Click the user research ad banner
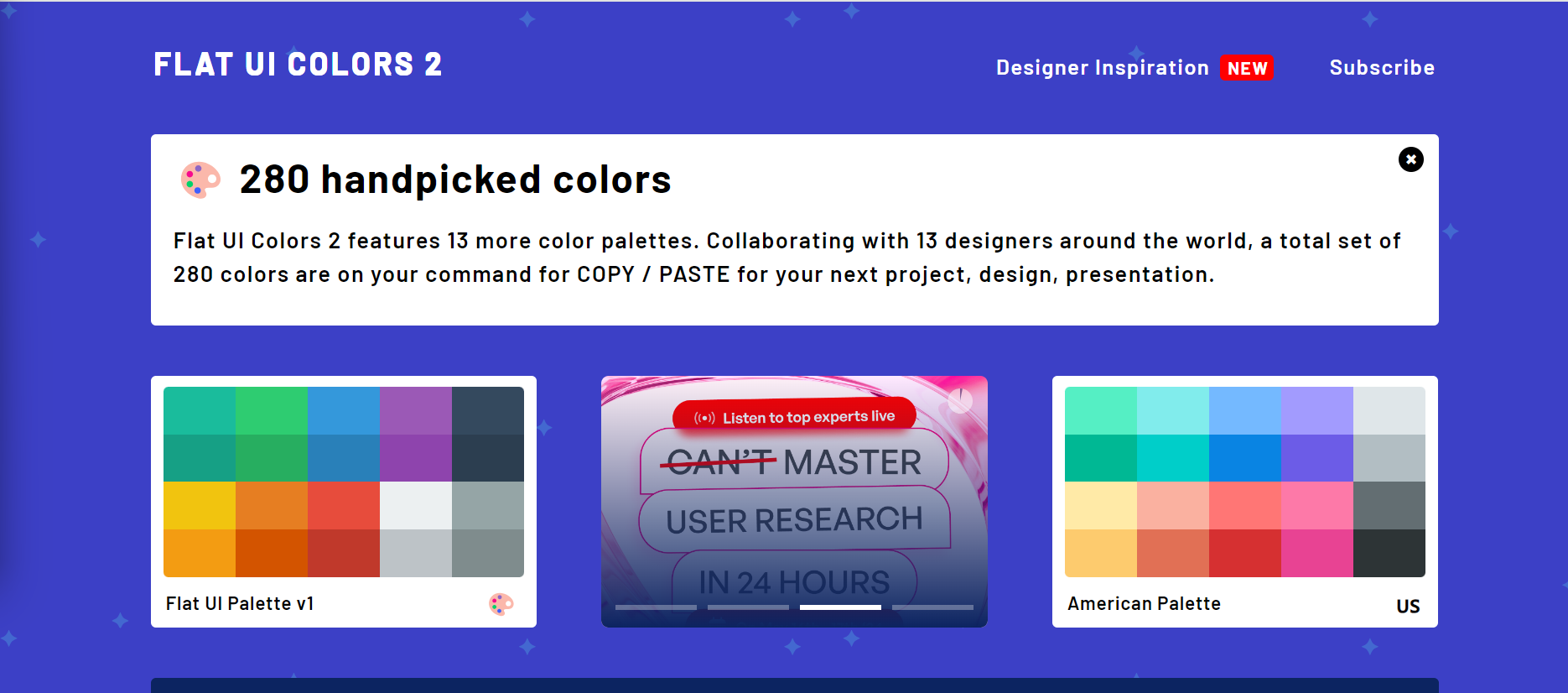The height and width of the screenshot is (693, 1568). pos(794,502)
